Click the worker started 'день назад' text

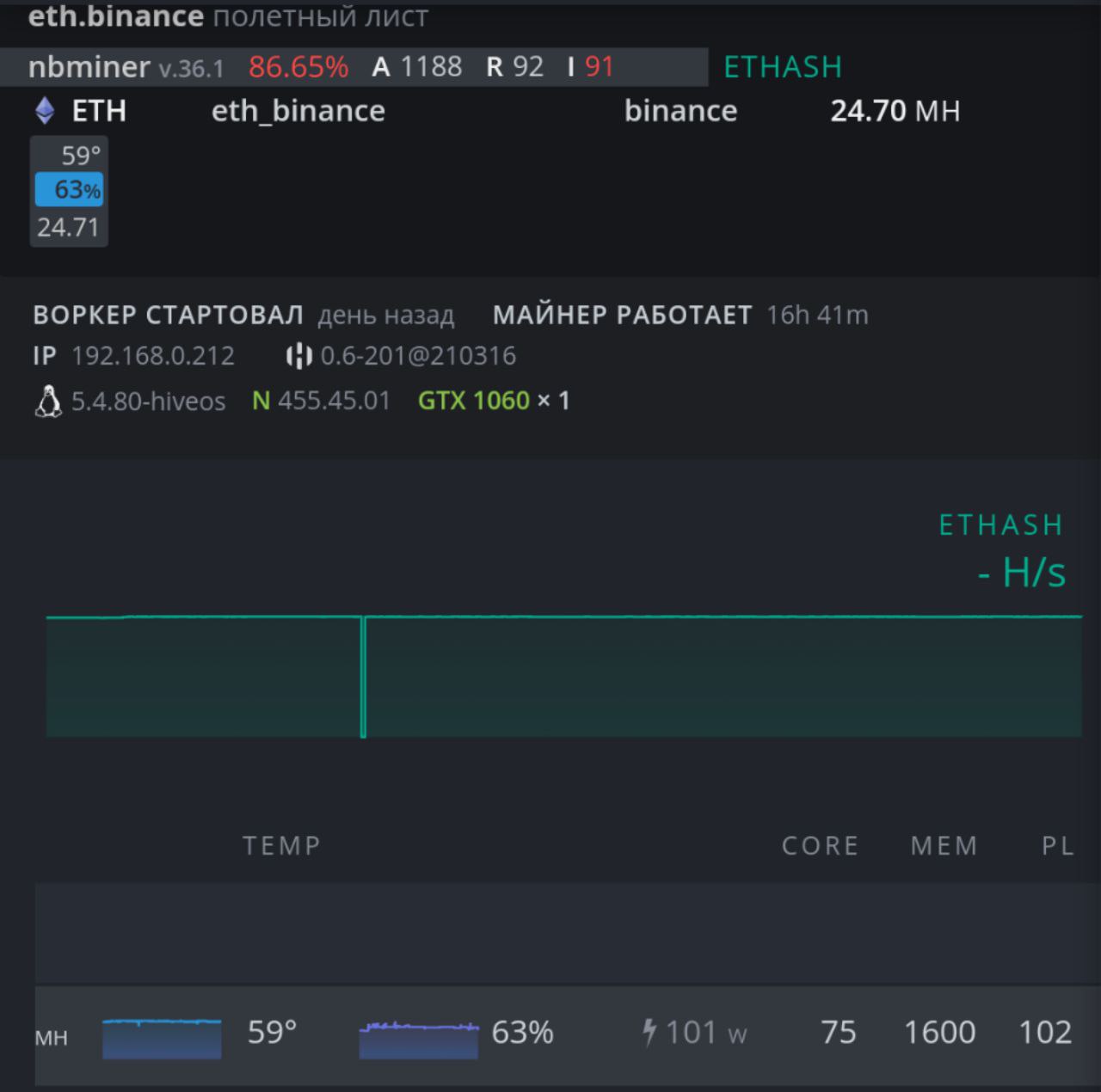coord(386,316)
